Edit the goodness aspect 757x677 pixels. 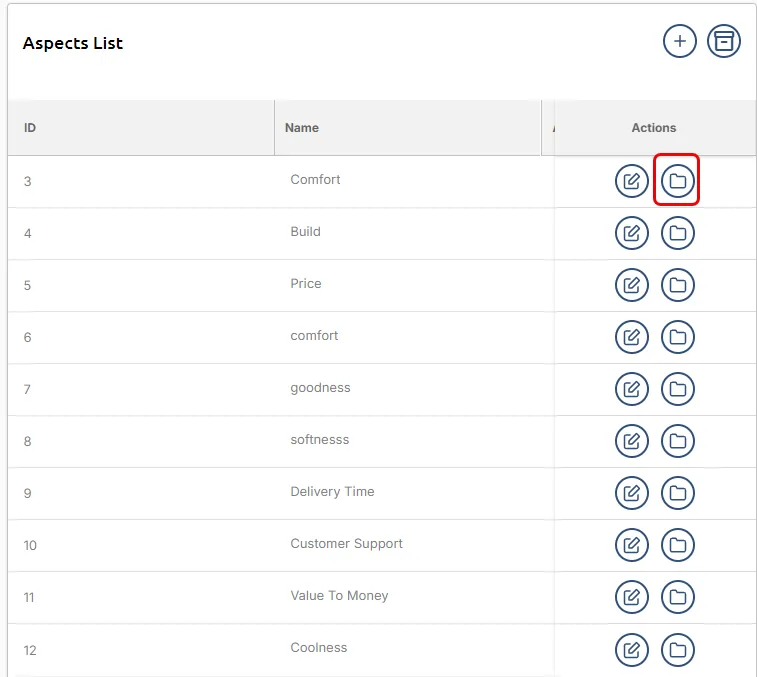(631, 389)
